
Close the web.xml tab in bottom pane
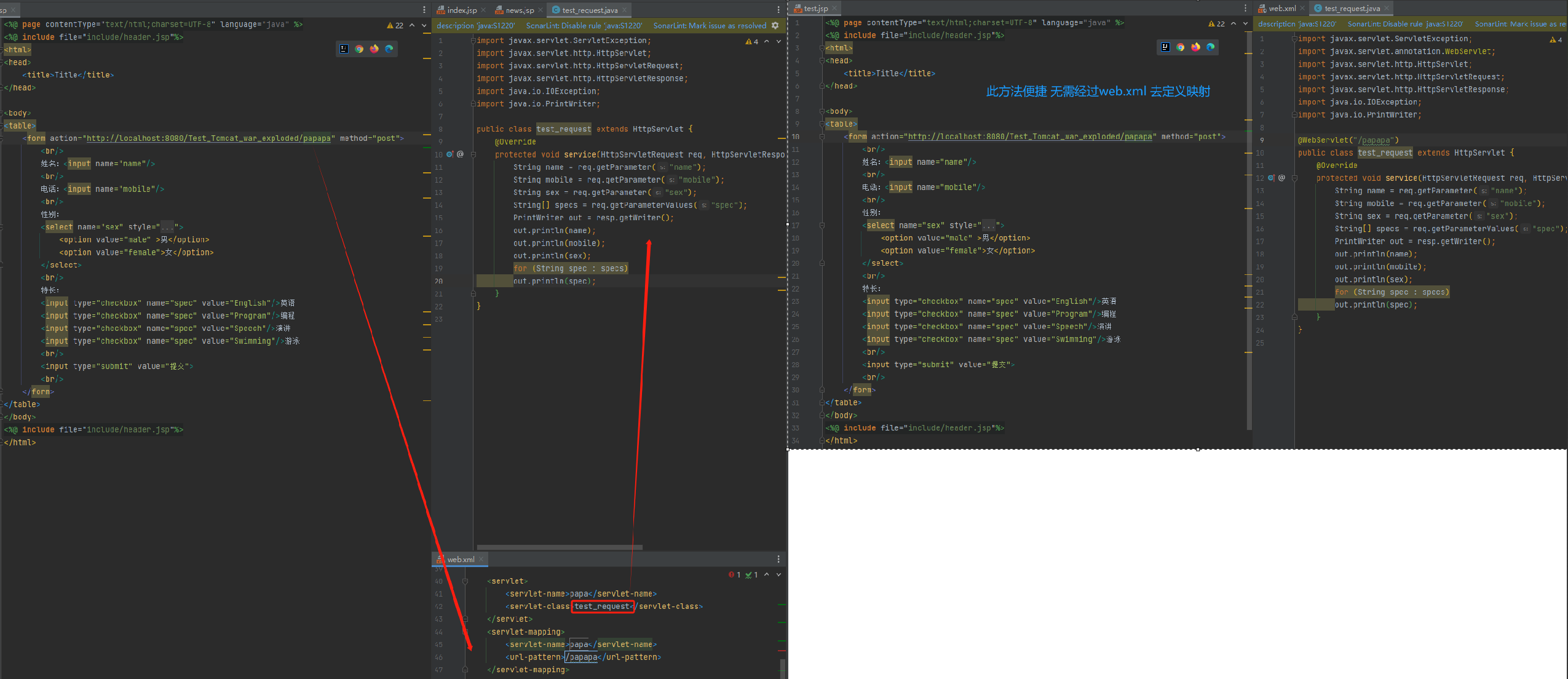(481, 559)
